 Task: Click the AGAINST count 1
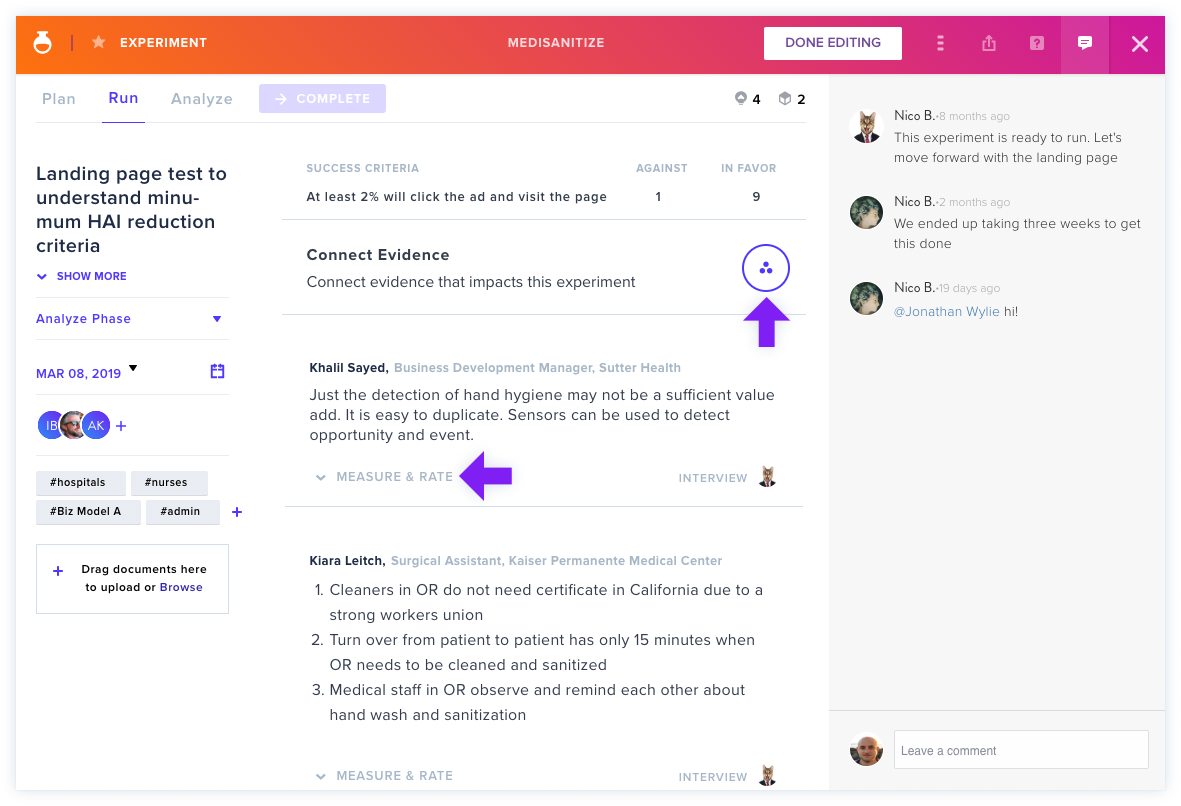tap(658, 197)
